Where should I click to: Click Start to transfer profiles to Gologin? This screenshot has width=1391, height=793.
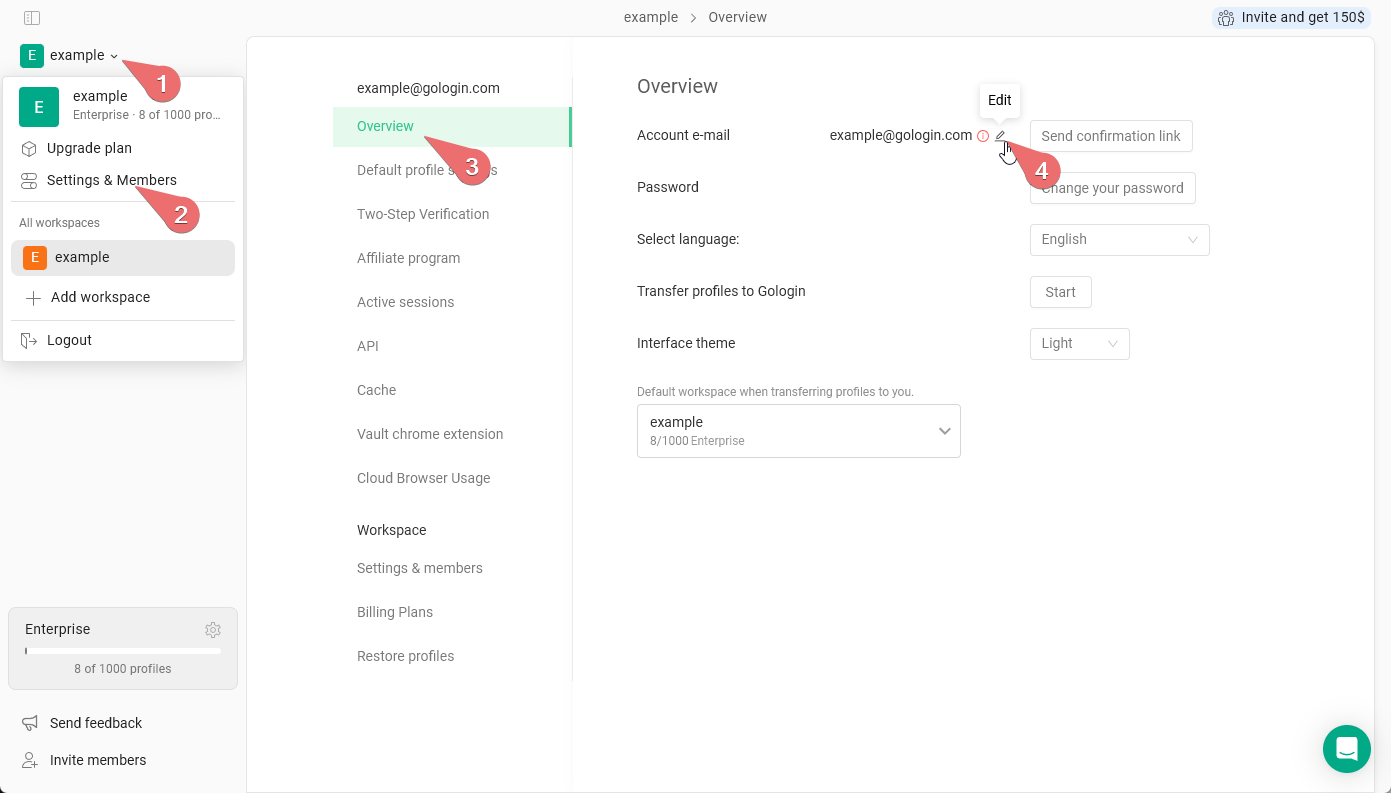(x=1060, y=292)
